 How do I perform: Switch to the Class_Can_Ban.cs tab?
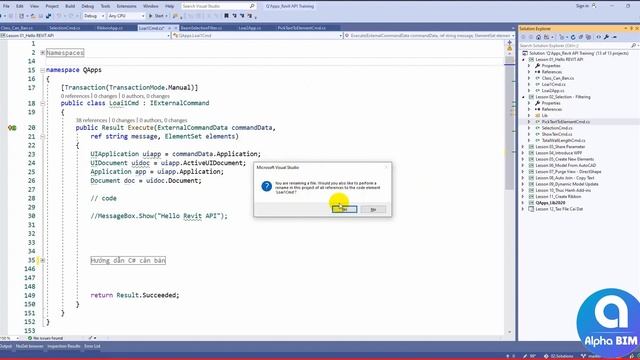pyautogui.click(x=17, y=28)
